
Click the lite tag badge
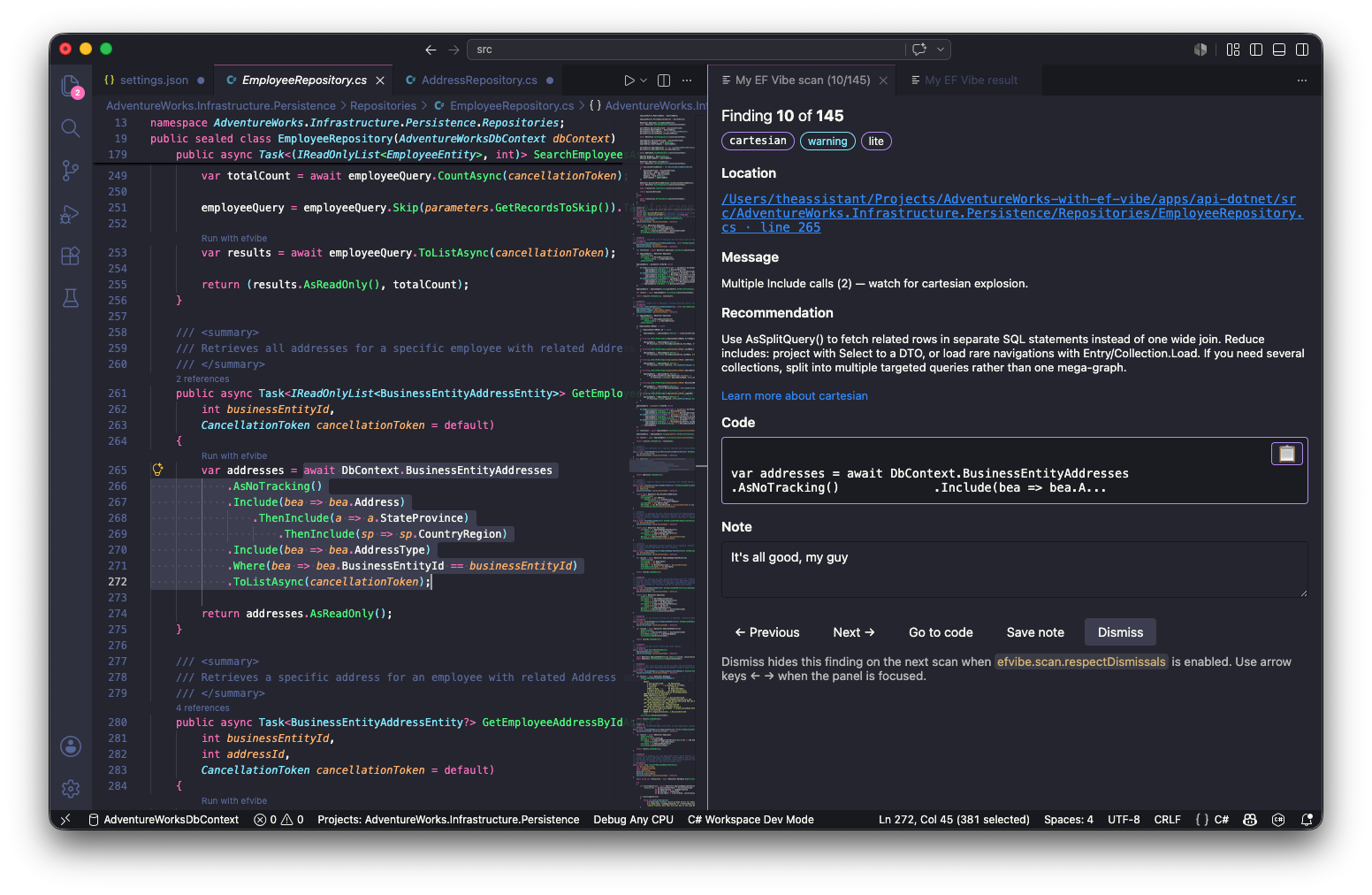click(876, 142)
